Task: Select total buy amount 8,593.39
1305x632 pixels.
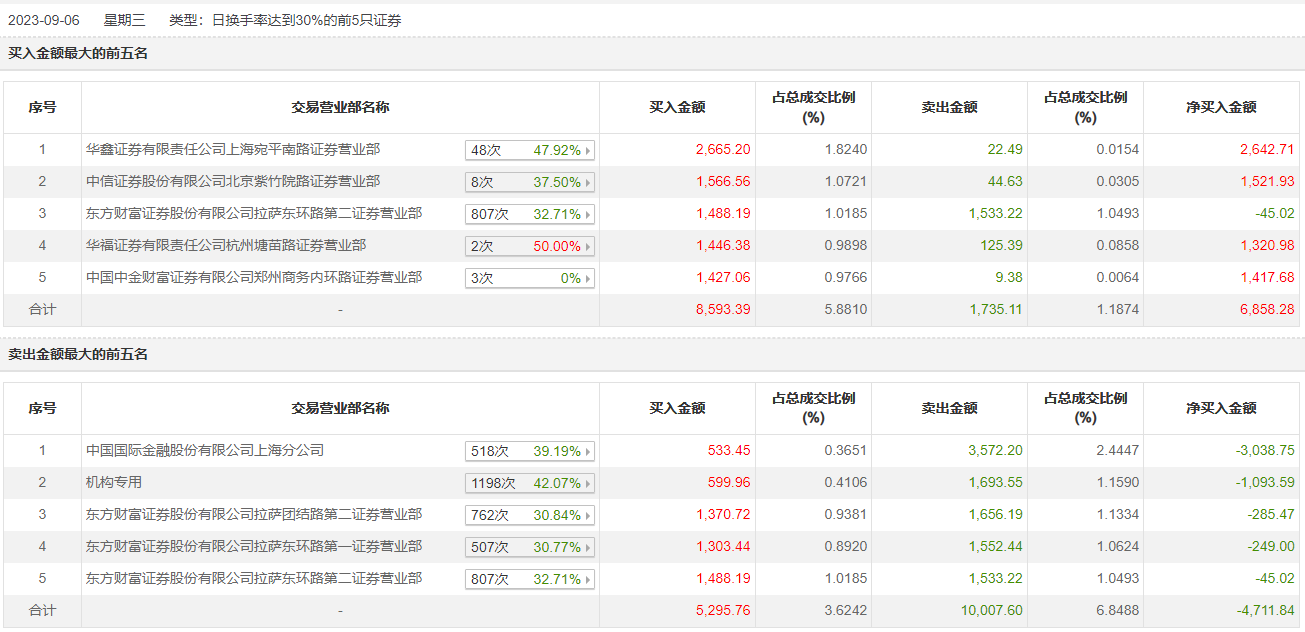Action: (723, 310)
